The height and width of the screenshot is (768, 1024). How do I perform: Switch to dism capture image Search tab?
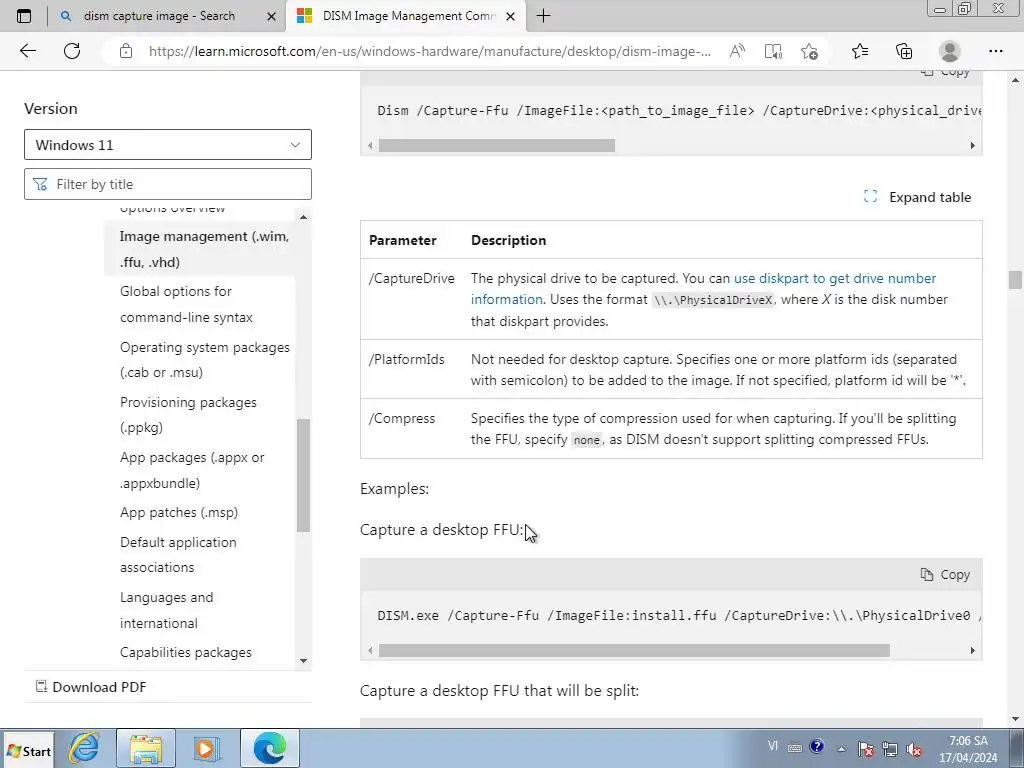click(159, 16)
